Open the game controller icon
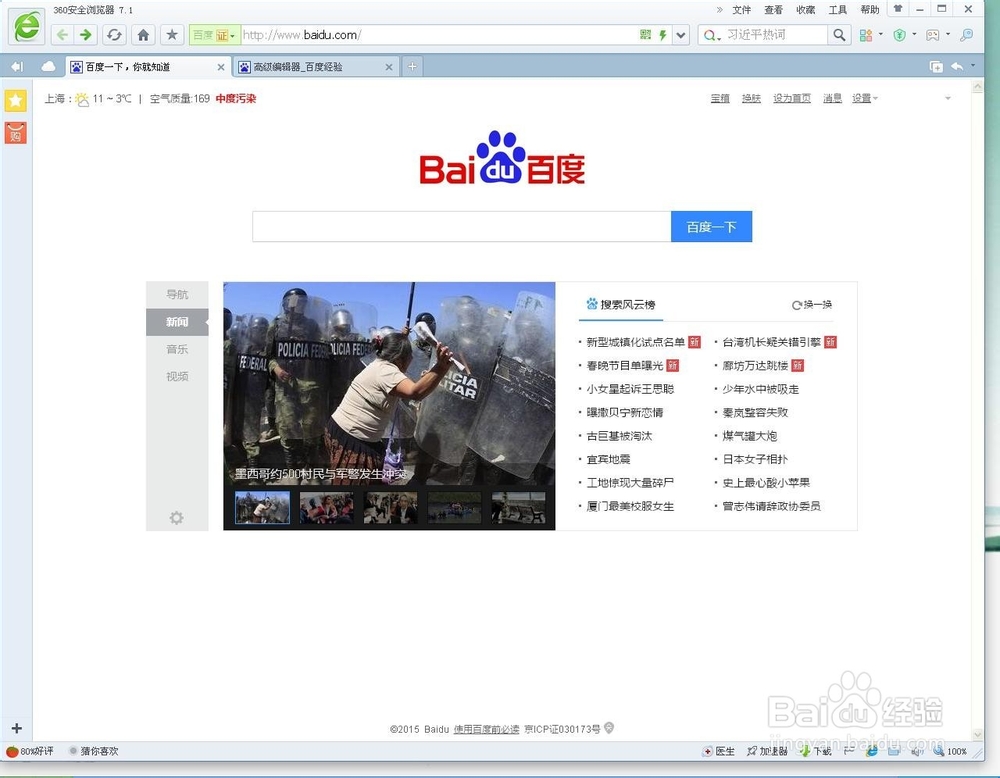 (932, 35)
